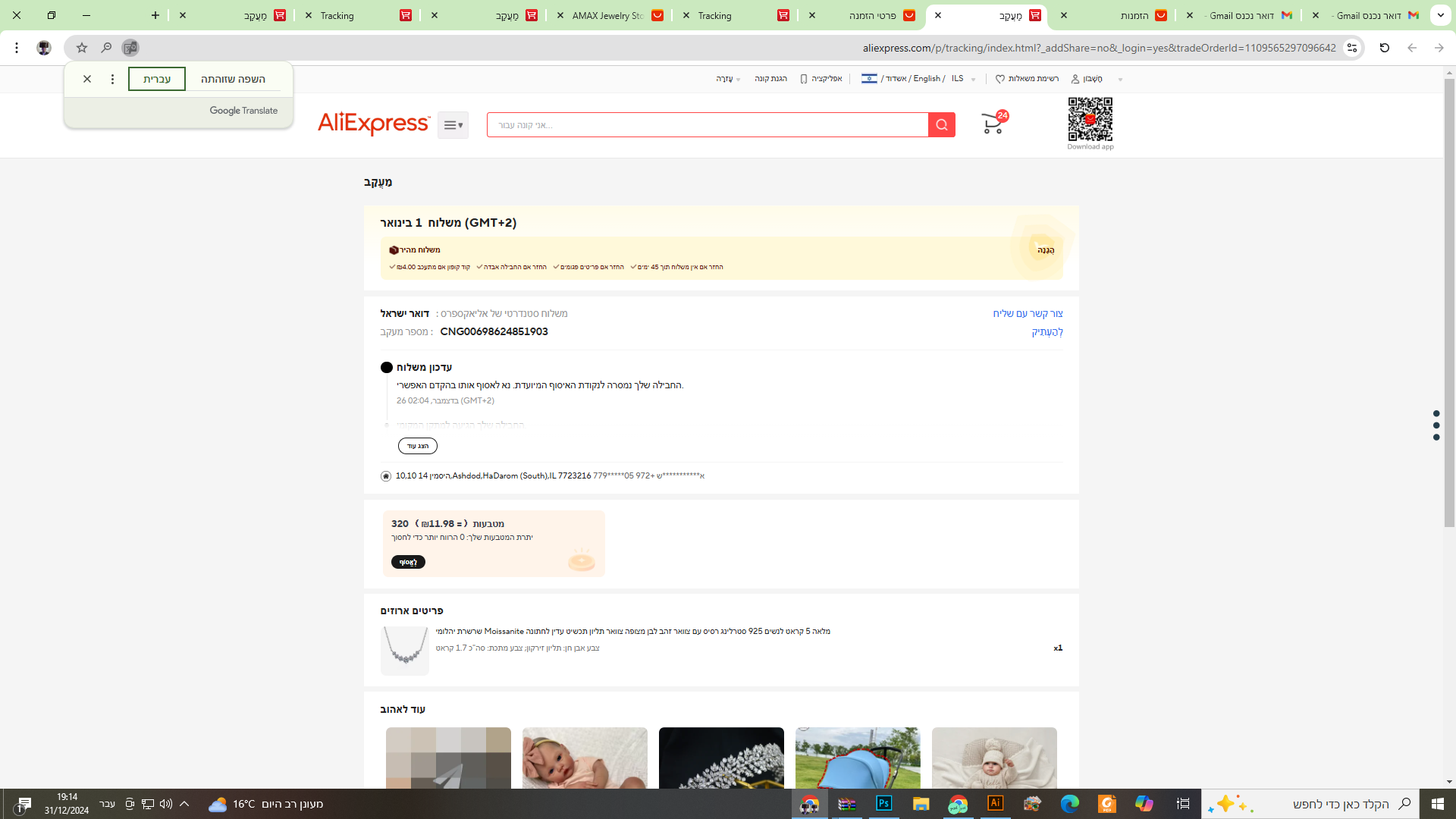Click the Google Translate icon in address bar

click(x=130, y=48)
